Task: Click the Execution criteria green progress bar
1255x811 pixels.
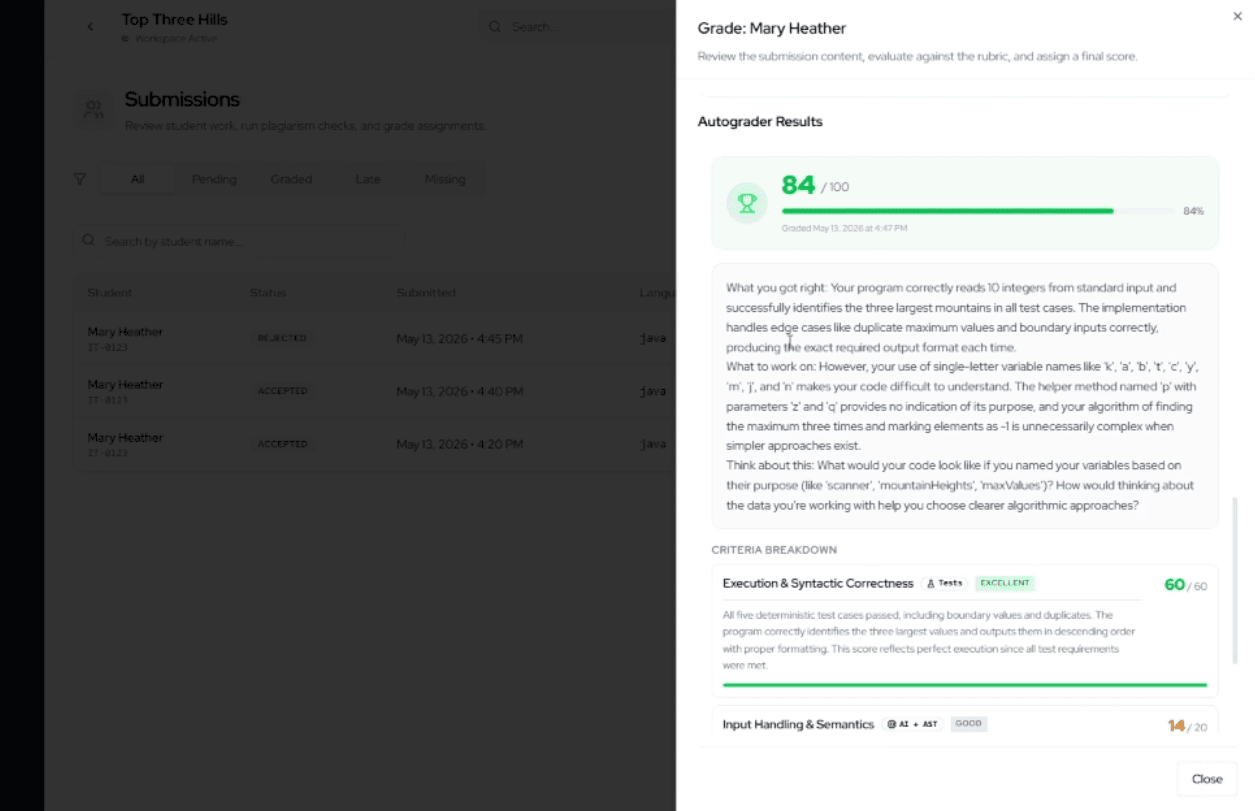Action: 964,685
